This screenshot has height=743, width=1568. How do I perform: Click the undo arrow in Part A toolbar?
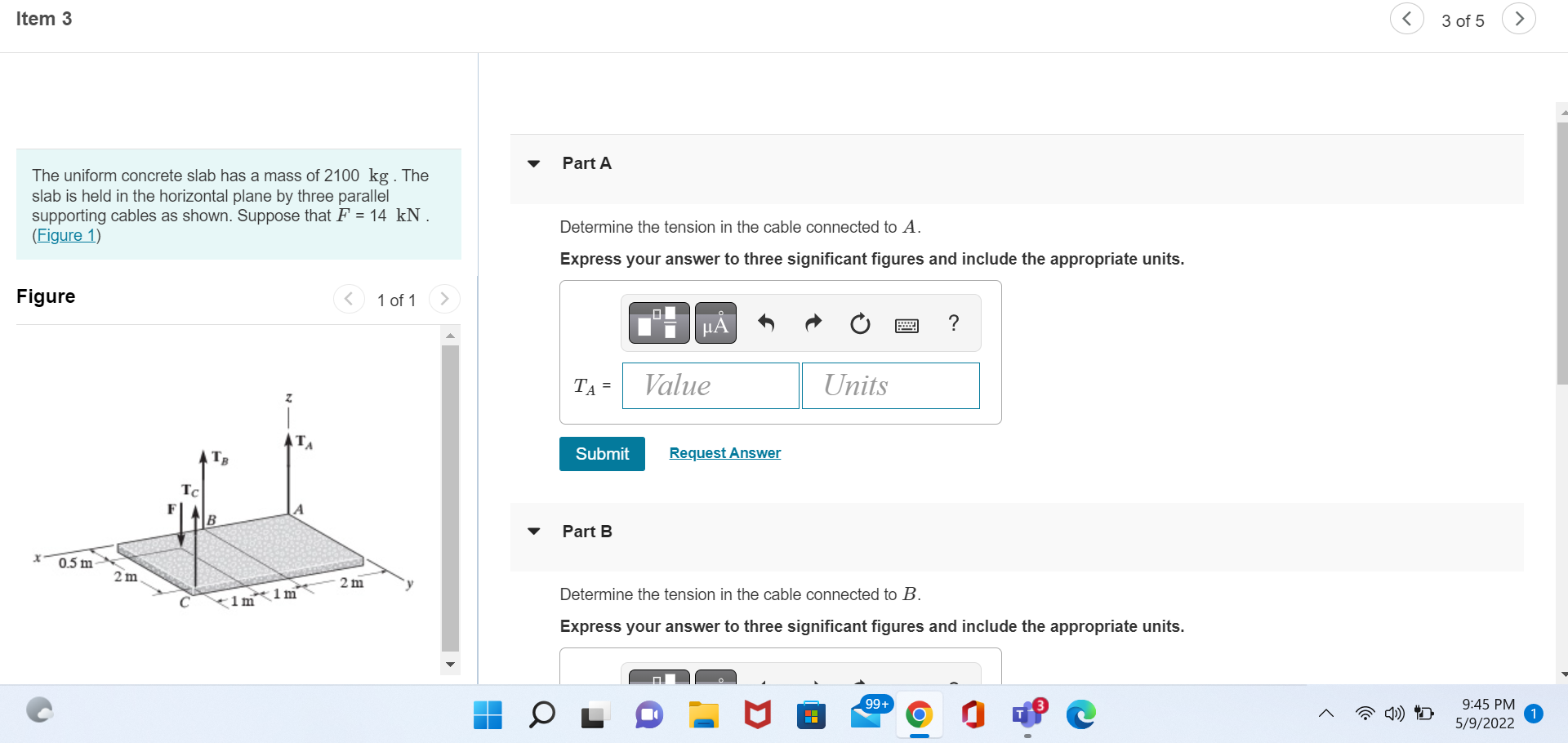coord(765,323)
